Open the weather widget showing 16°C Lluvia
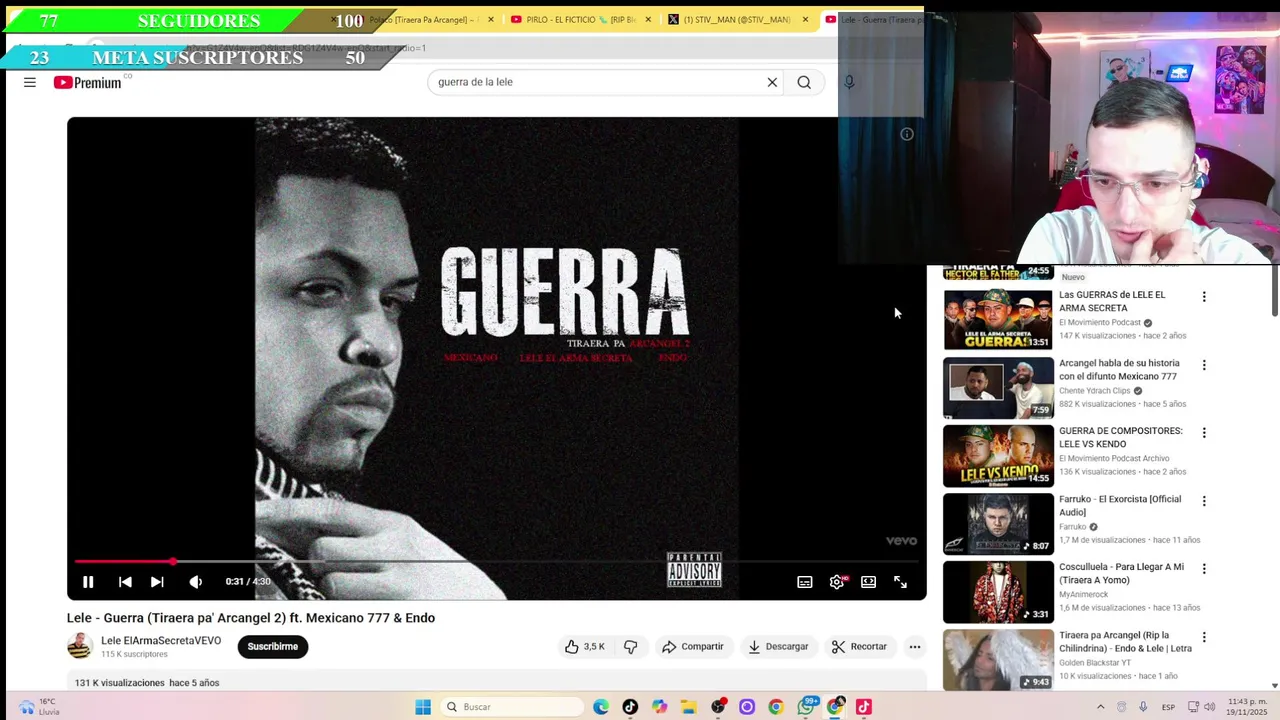 pos(38,707)
